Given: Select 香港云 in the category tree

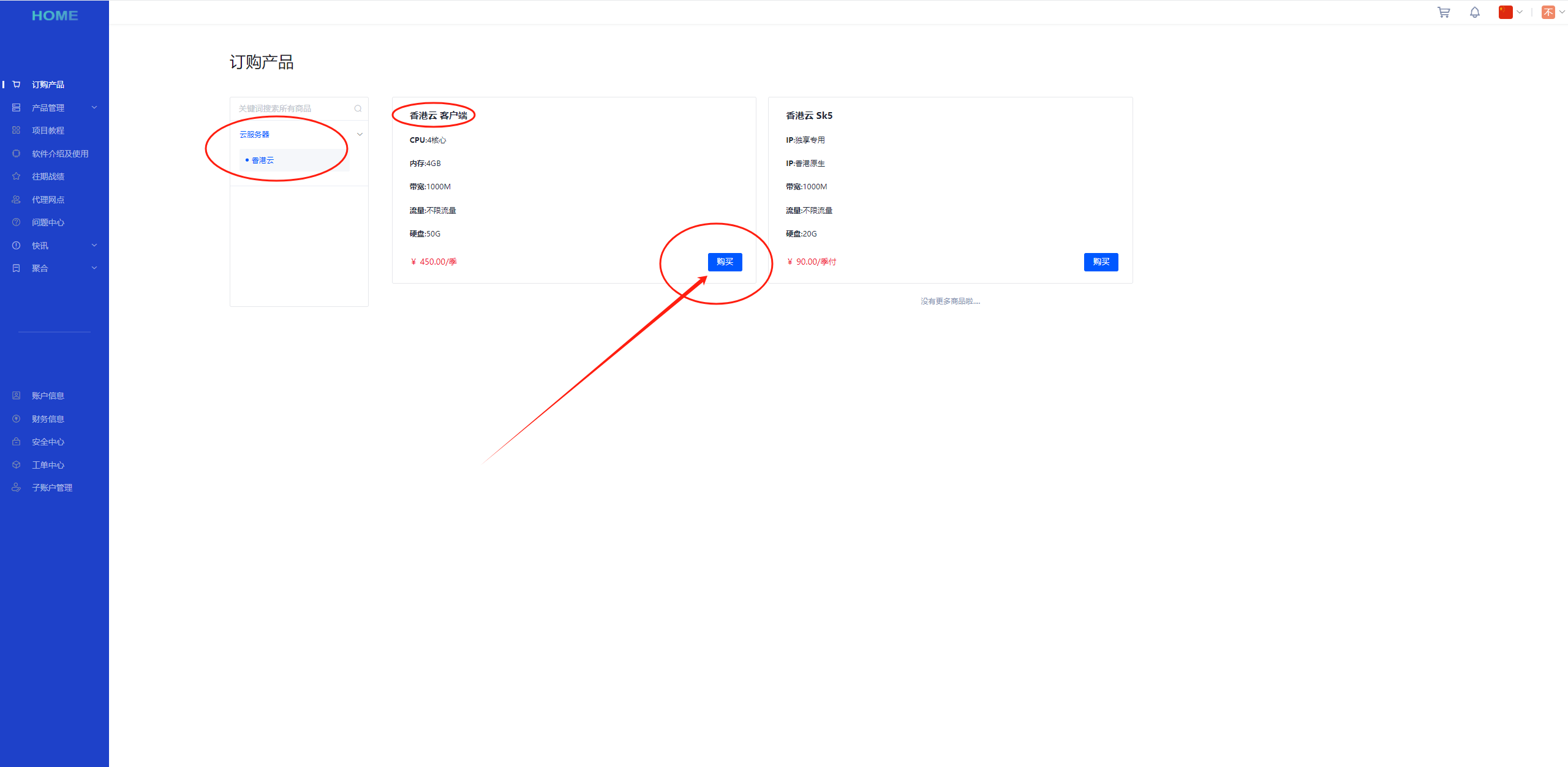Looking at the screenshot, I should [263, 161].
